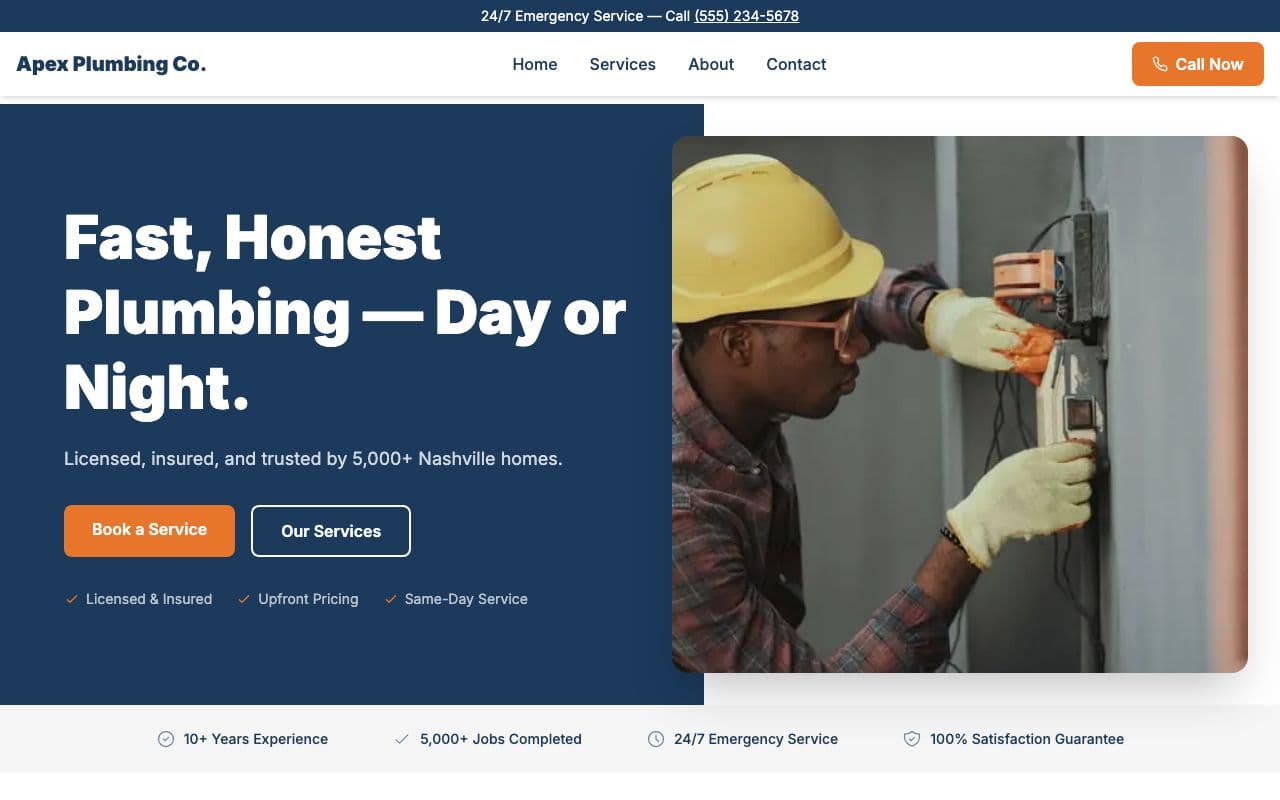This screenshot has height=800, width=1280.
Task: Click the phone icon in Call Now button
Action: 1160,63
